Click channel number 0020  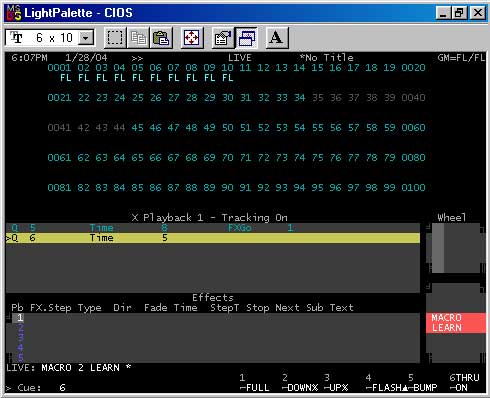click(413, 68)
